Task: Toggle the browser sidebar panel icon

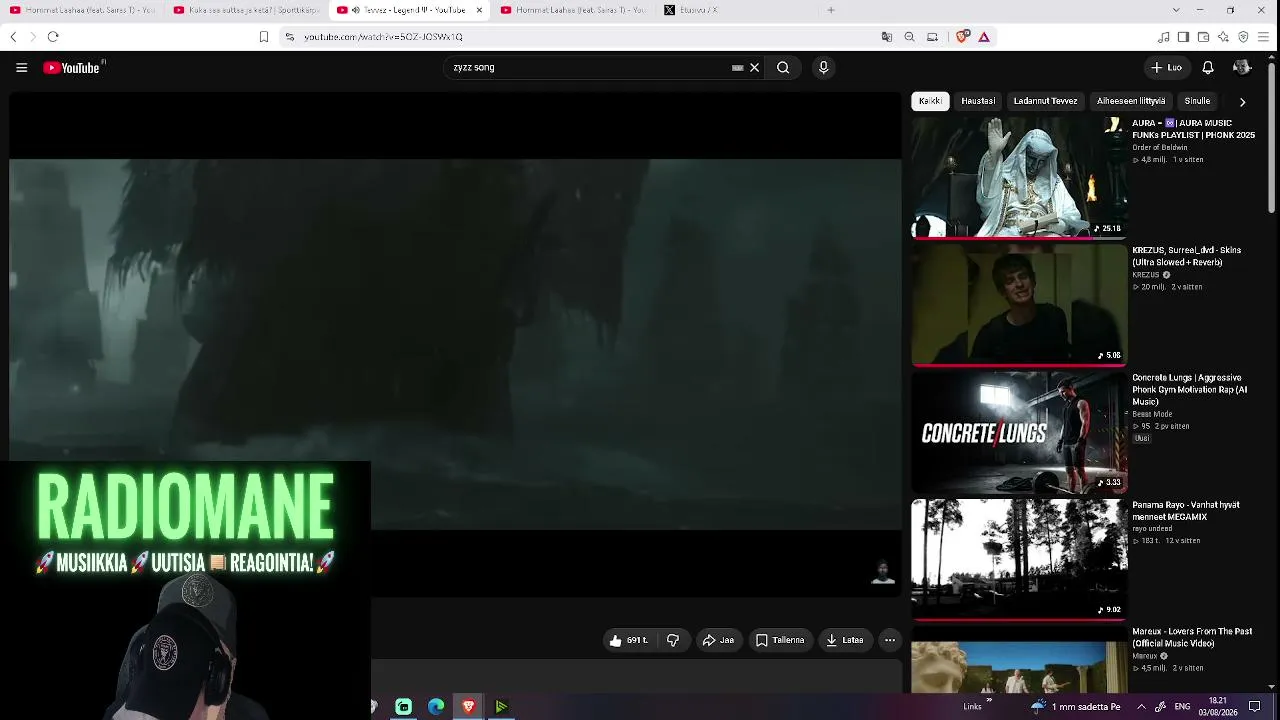Action: coord(1183,37)
